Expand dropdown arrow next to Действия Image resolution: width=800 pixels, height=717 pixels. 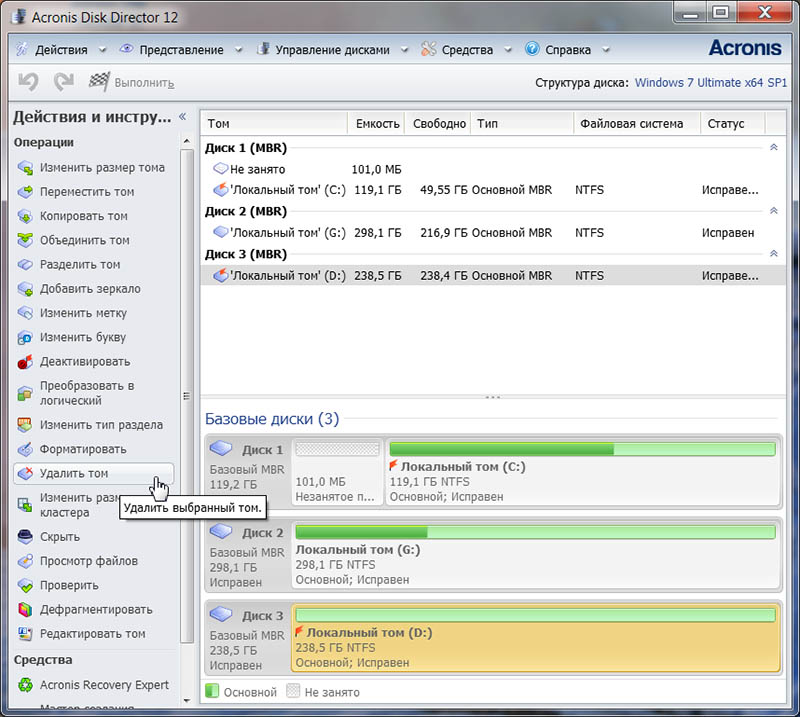click(103, 50)
